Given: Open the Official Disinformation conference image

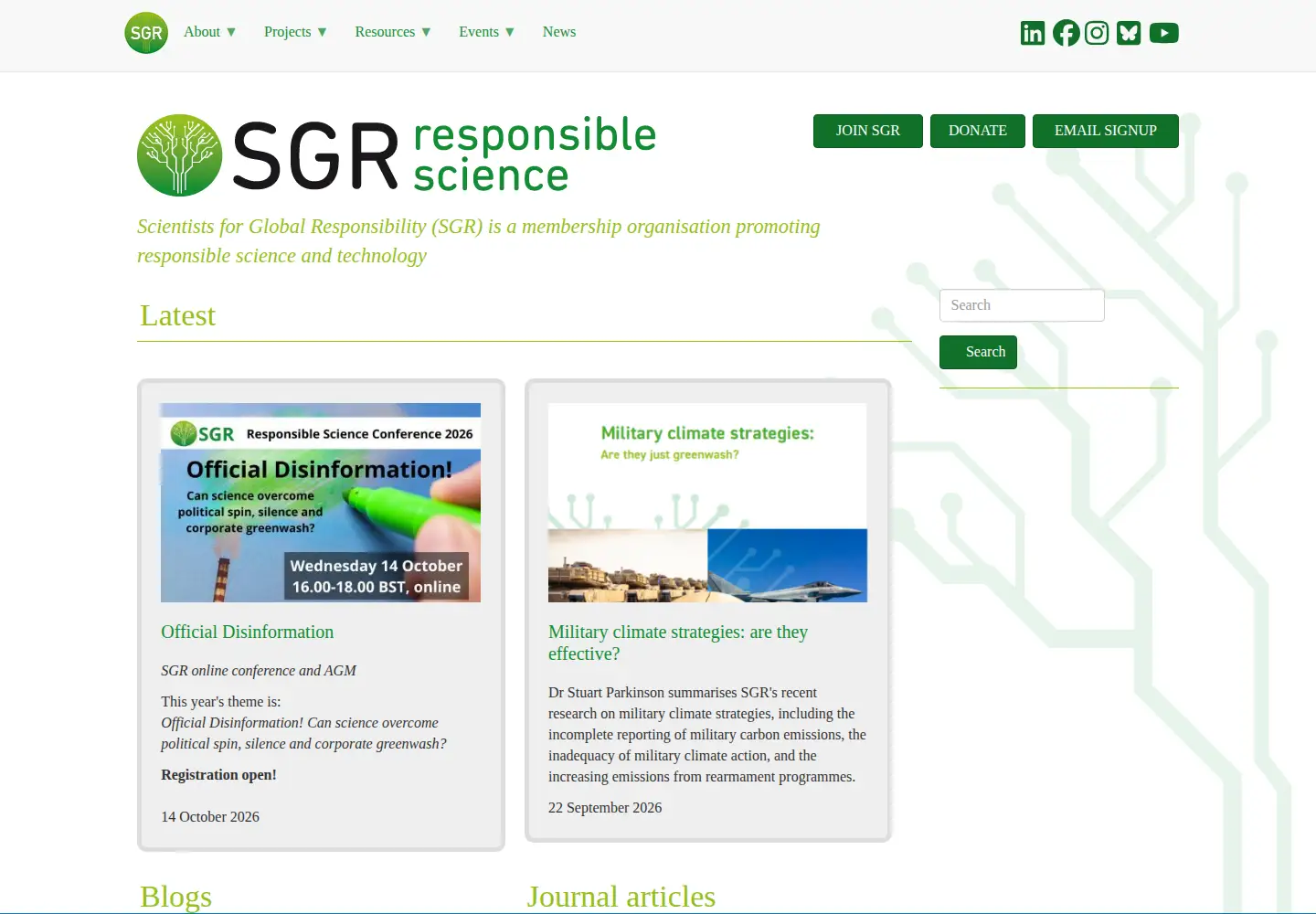Looking at the screenshot, I should (321, 503).
